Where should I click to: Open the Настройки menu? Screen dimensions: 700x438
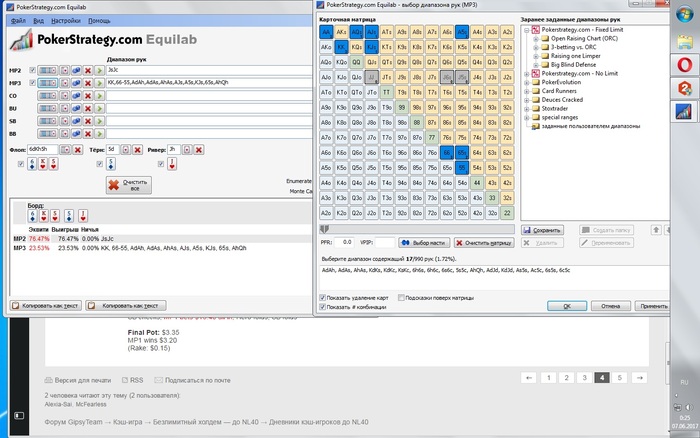66,21
